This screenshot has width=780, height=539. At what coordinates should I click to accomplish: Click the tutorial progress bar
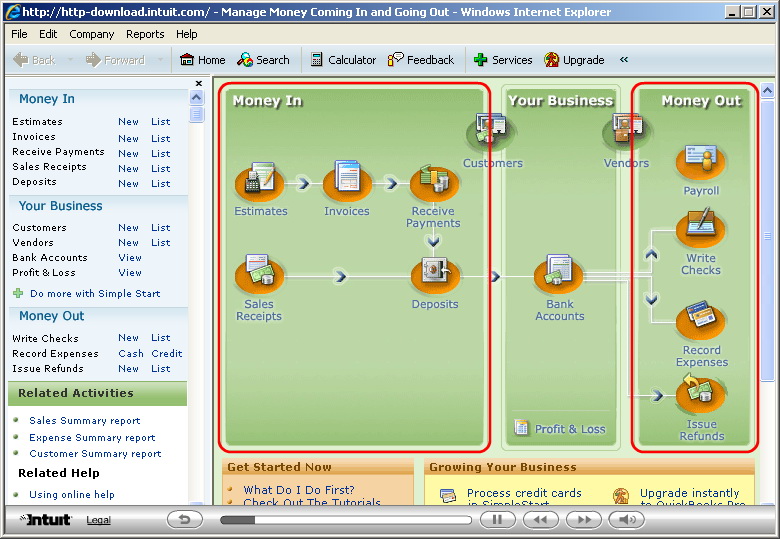[346, 520]
